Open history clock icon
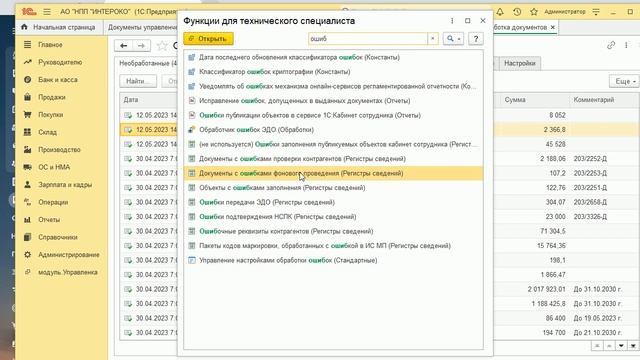The image size is (640, 360). click(517, 12)
